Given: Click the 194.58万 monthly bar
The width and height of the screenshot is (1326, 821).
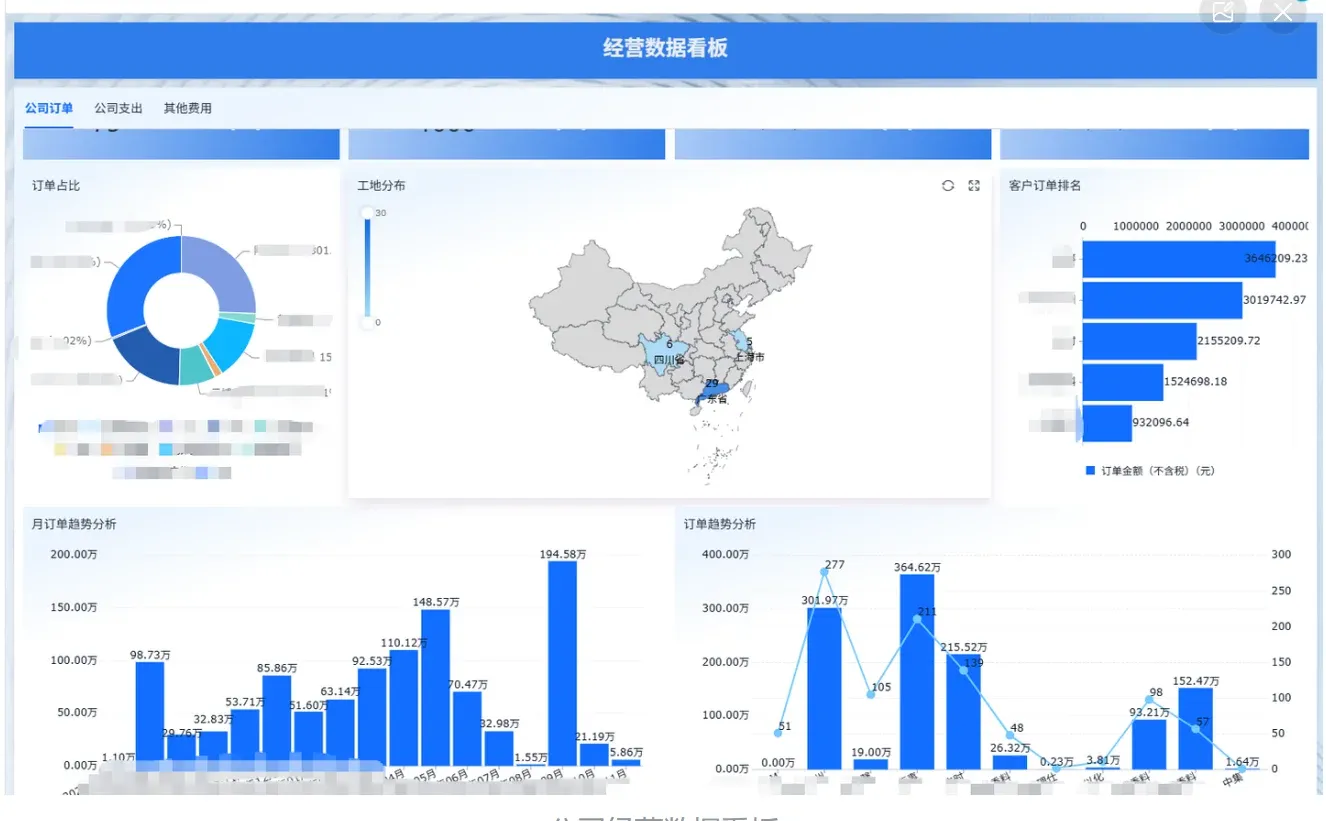Looking at the screenshot, I should tap(562, 663).
